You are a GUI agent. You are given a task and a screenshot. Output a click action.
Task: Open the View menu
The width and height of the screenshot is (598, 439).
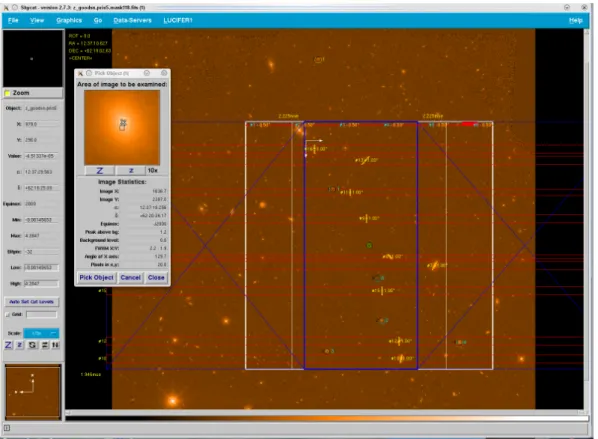[37, 20]
